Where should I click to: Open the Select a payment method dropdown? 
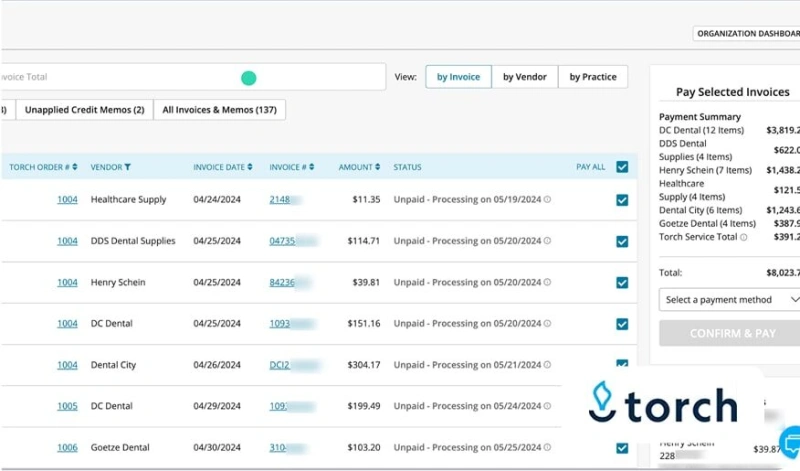(730, 300)
